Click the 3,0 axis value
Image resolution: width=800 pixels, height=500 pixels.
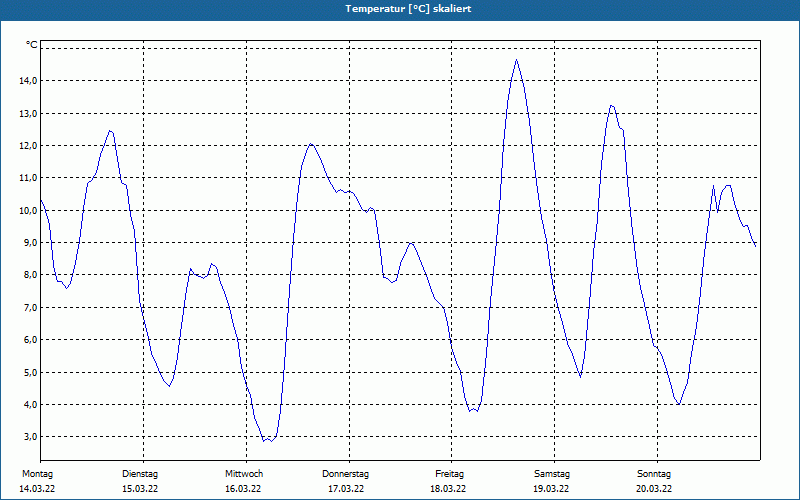[x=30, y=436]
